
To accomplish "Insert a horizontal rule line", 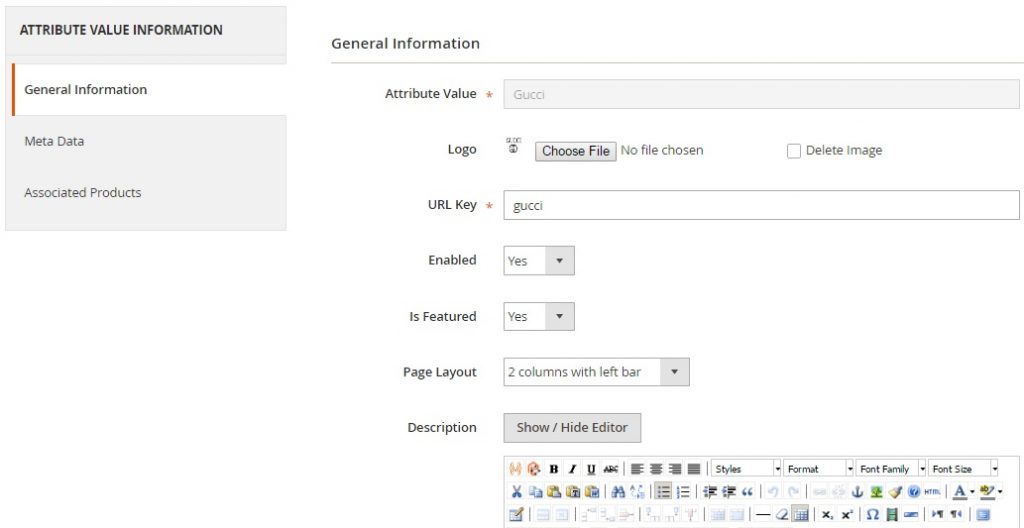I will click(763, 514).
